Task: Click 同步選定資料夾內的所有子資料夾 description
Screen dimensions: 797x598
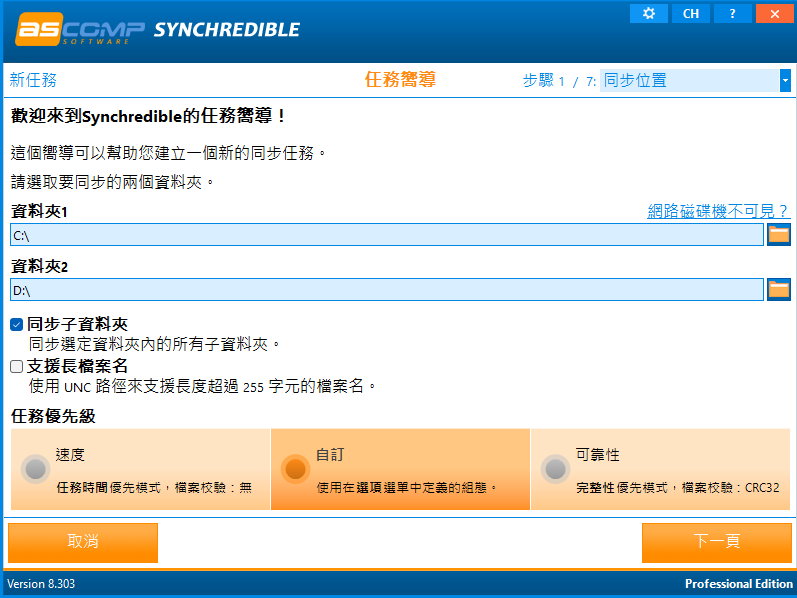Action: pyautogui.click(x=155, y=344)
